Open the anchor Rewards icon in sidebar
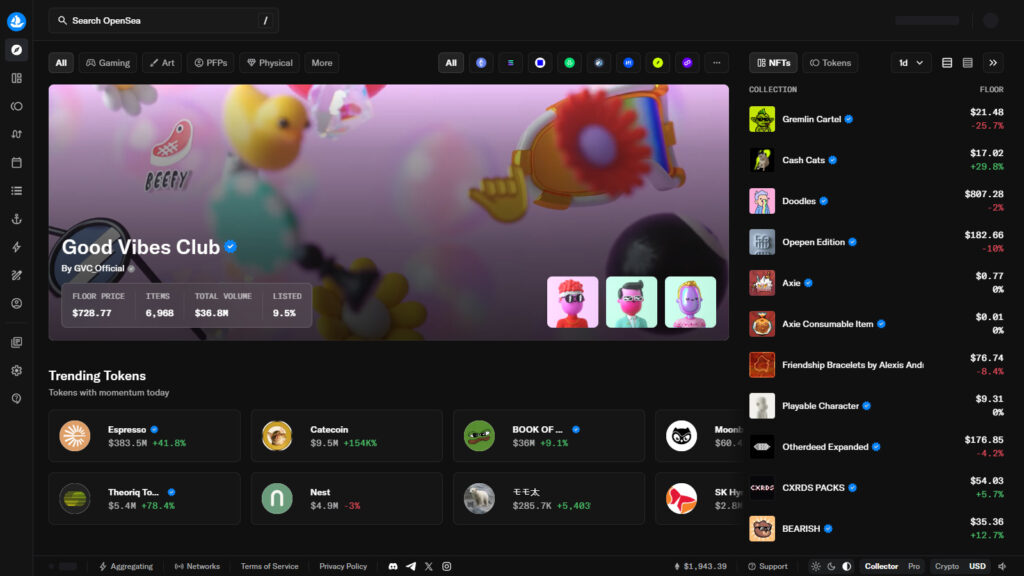Image resolution: width=1024 pixels, height=576 pixels. point(16,219)
